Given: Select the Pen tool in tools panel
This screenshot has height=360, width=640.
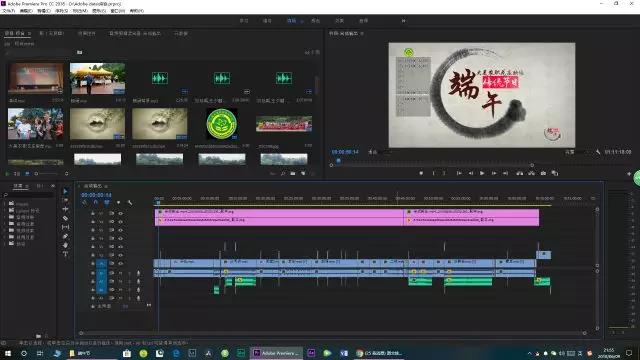Looking at the screenshot, I should click(65, 236).
